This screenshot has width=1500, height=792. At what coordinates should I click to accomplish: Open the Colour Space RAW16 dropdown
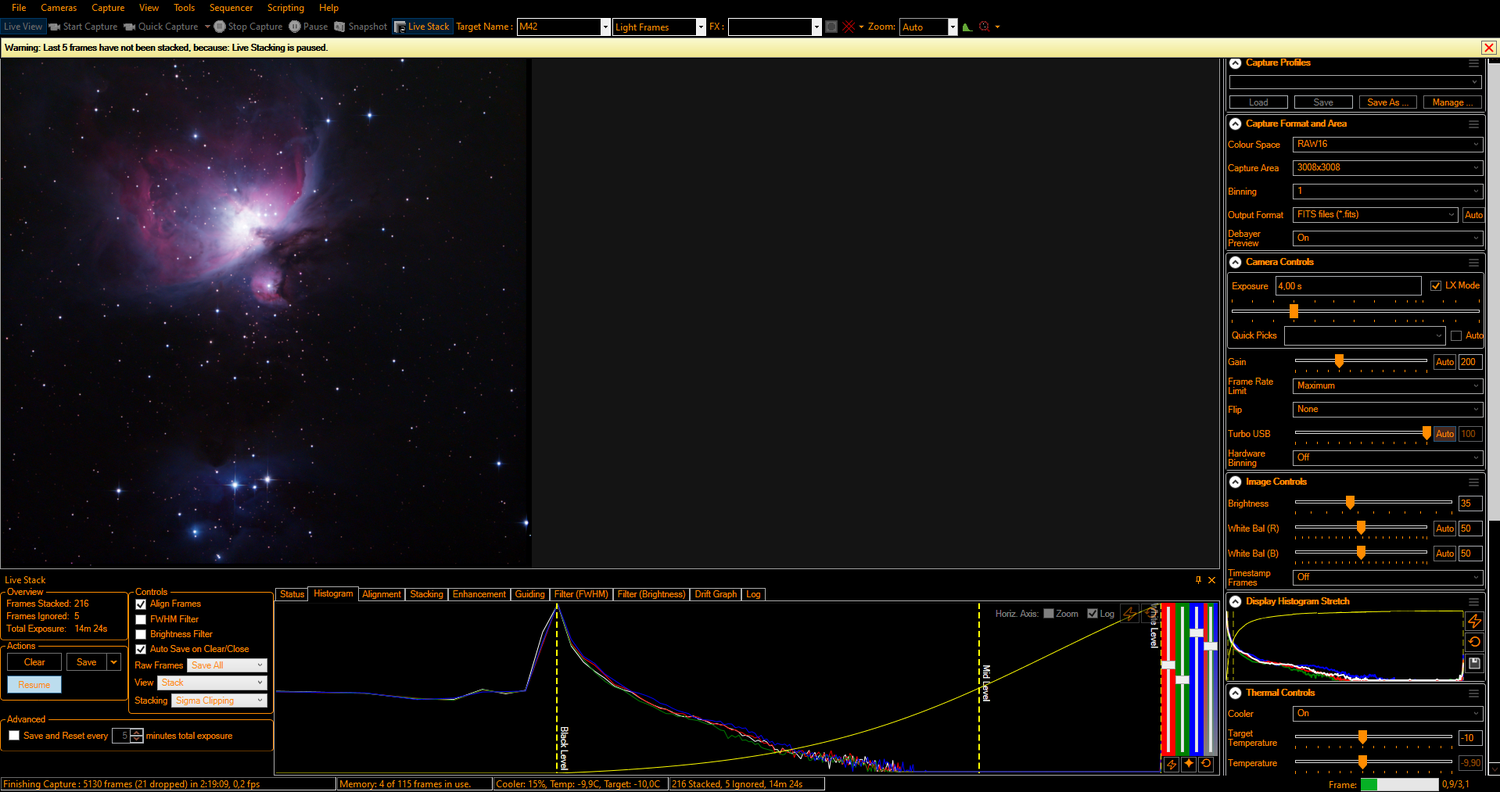tap(1386, 145)
